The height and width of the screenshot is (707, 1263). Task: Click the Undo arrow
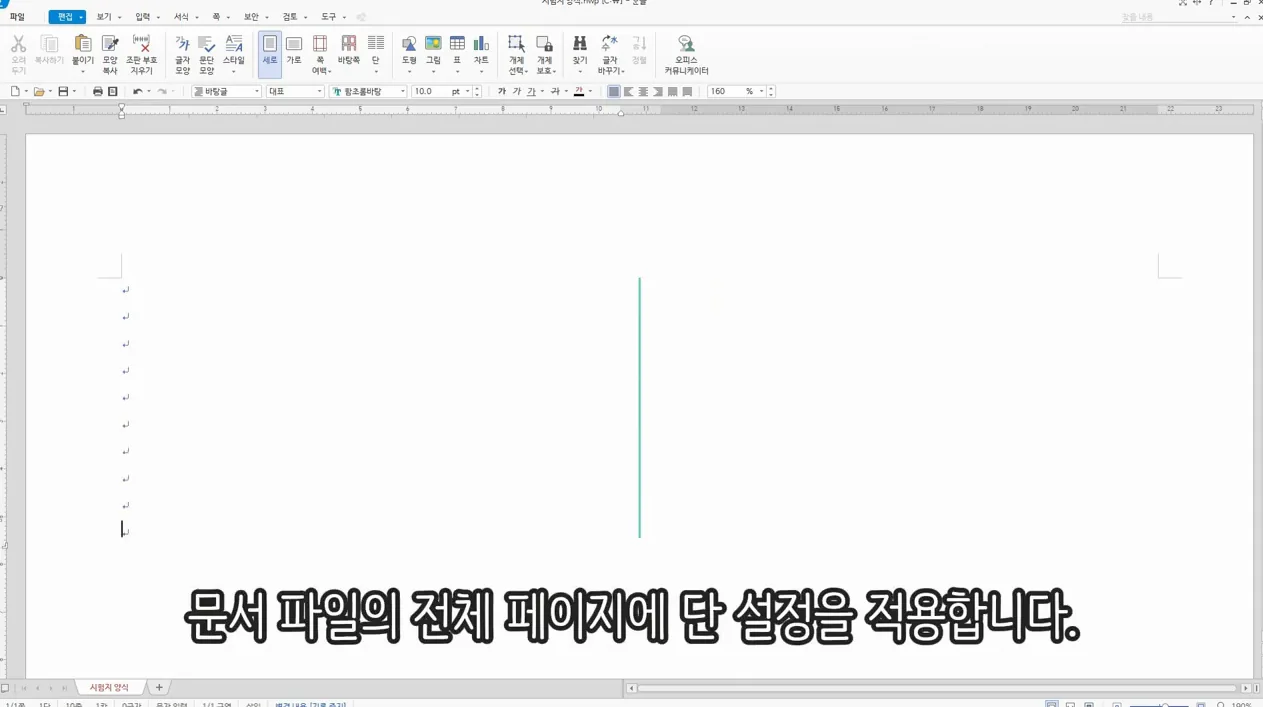pyautogui.click(x=138, y=91)
